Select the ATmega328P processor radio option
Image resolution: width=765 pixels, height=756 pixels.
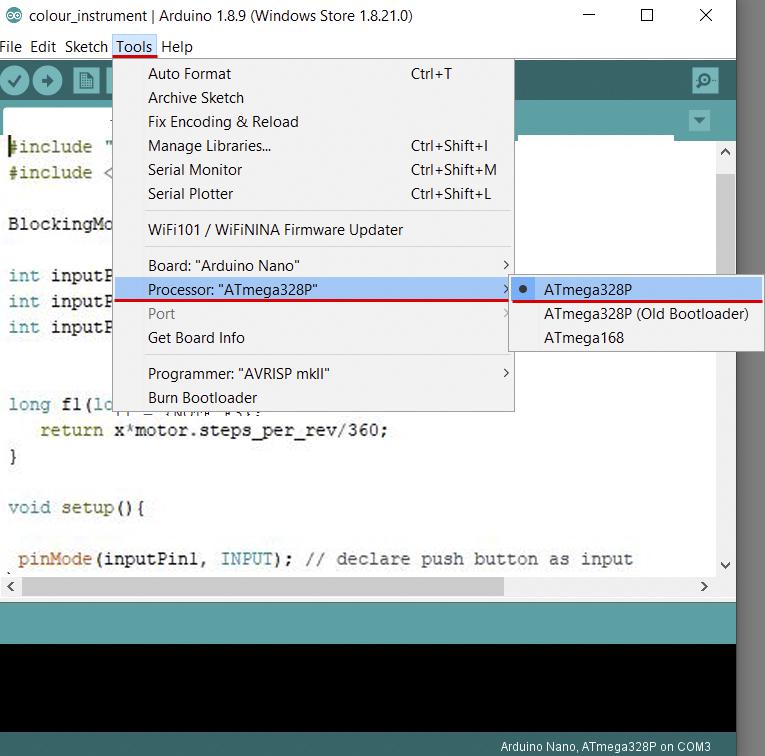[636, 290]
